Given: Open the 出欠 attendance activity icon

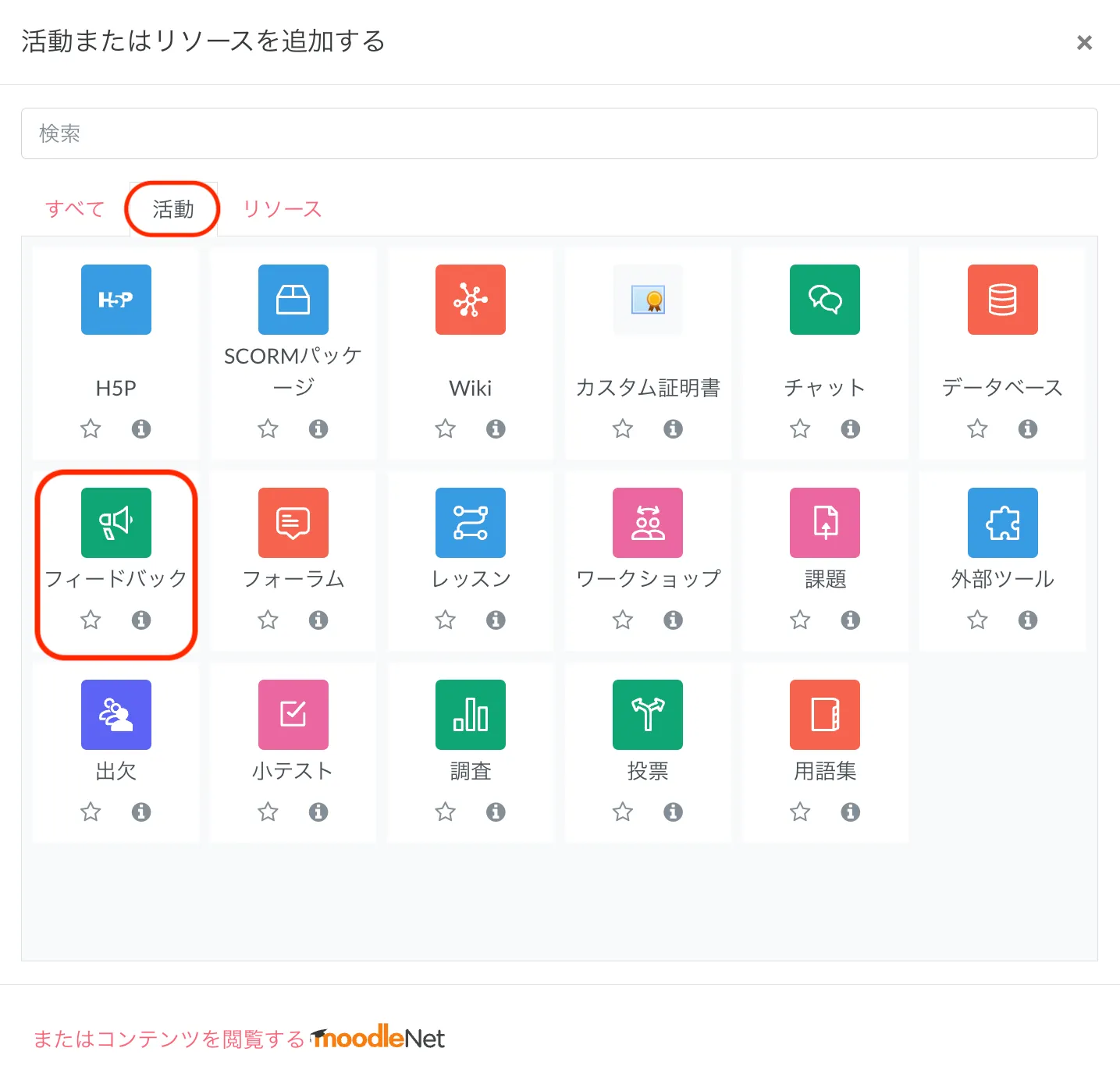Looking at the screenshot, I should click(x=116, y=715).
